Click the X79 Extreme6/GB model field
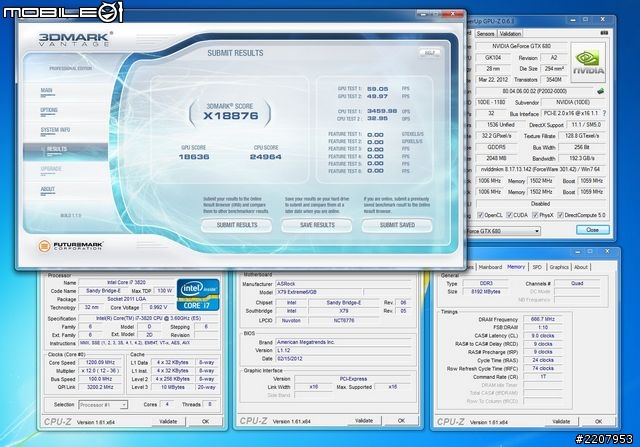 [318, 292]
